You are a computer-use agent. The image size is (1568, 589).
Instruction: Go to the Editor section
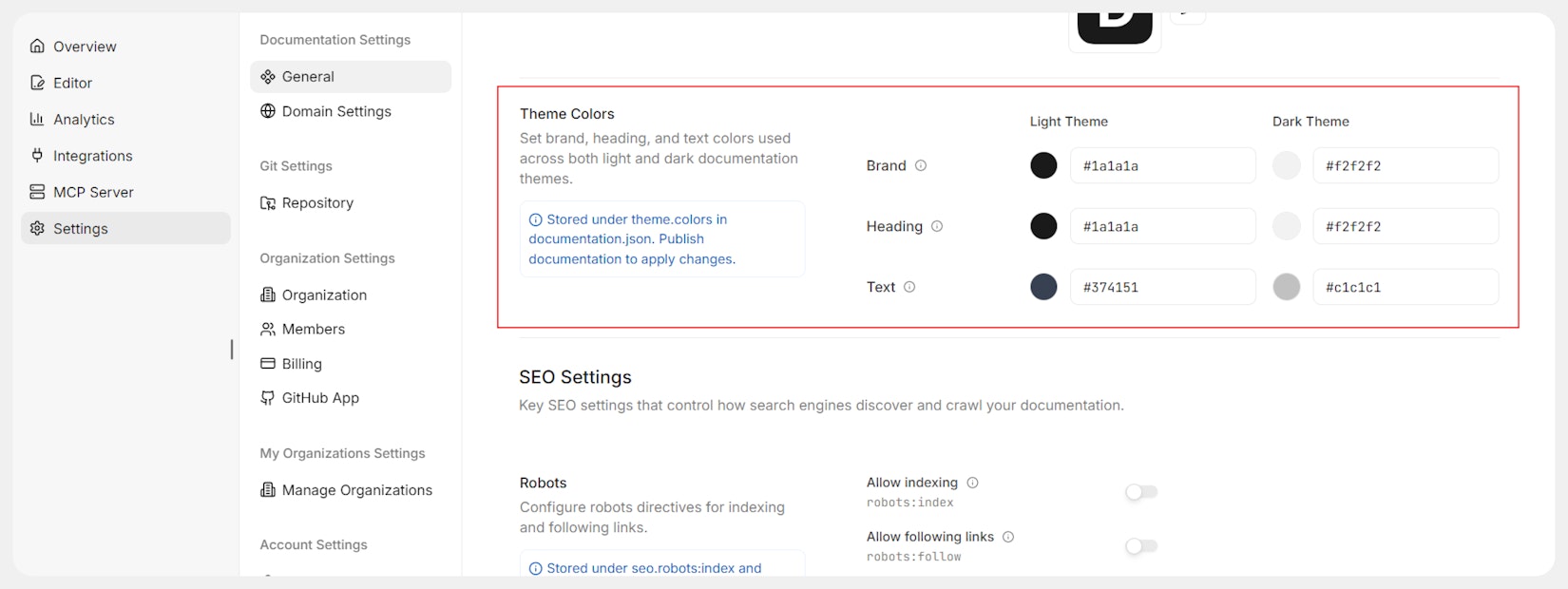pos(72,83)
